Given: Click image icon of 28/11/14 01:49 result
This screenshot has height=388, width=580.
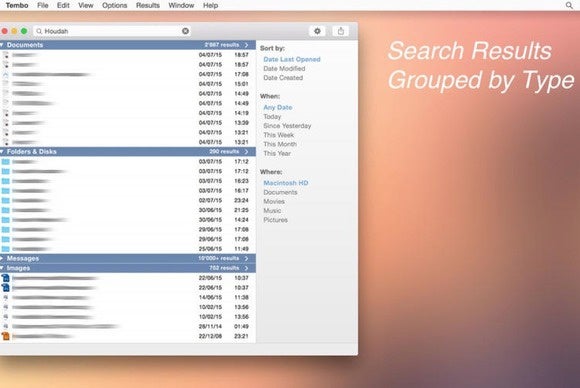Looking at the screenshot, I should click(6, 326).
